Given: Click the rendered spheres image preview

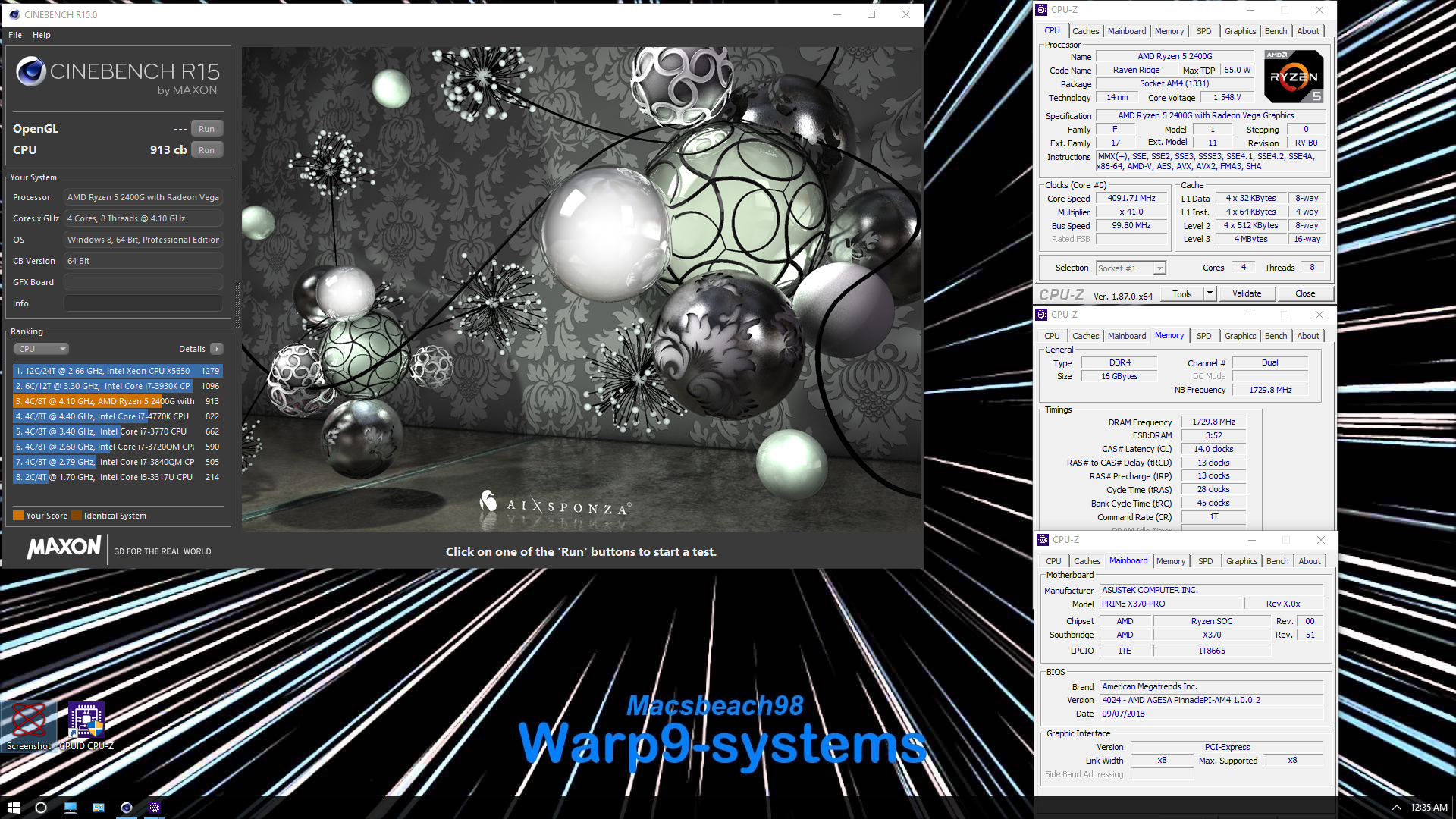Looking at the screenshot, I should coord(582,289).
